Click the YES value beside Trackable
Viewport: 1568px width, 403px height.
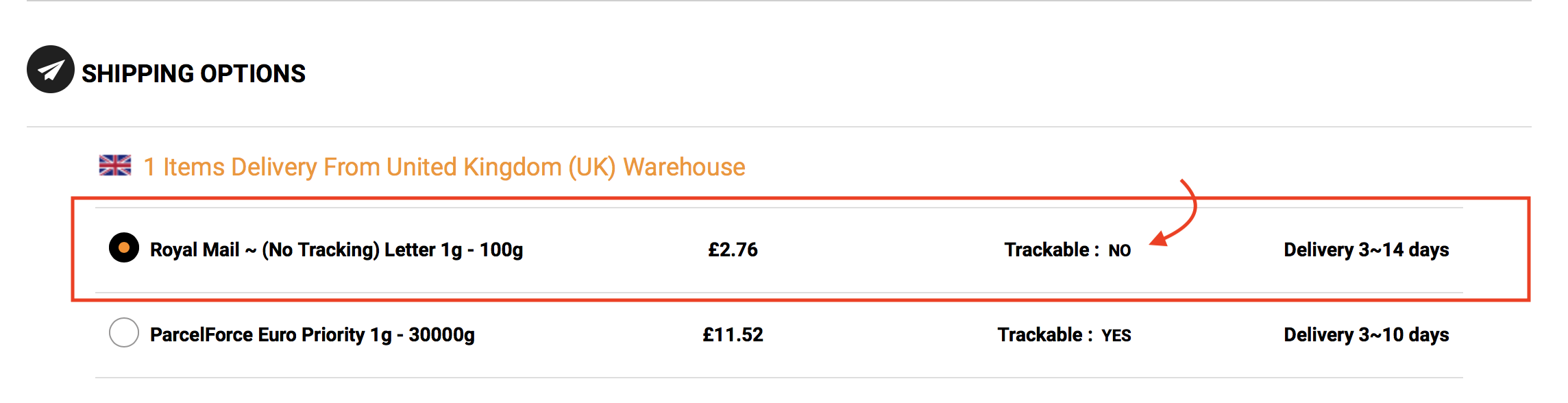point(1116,336)
